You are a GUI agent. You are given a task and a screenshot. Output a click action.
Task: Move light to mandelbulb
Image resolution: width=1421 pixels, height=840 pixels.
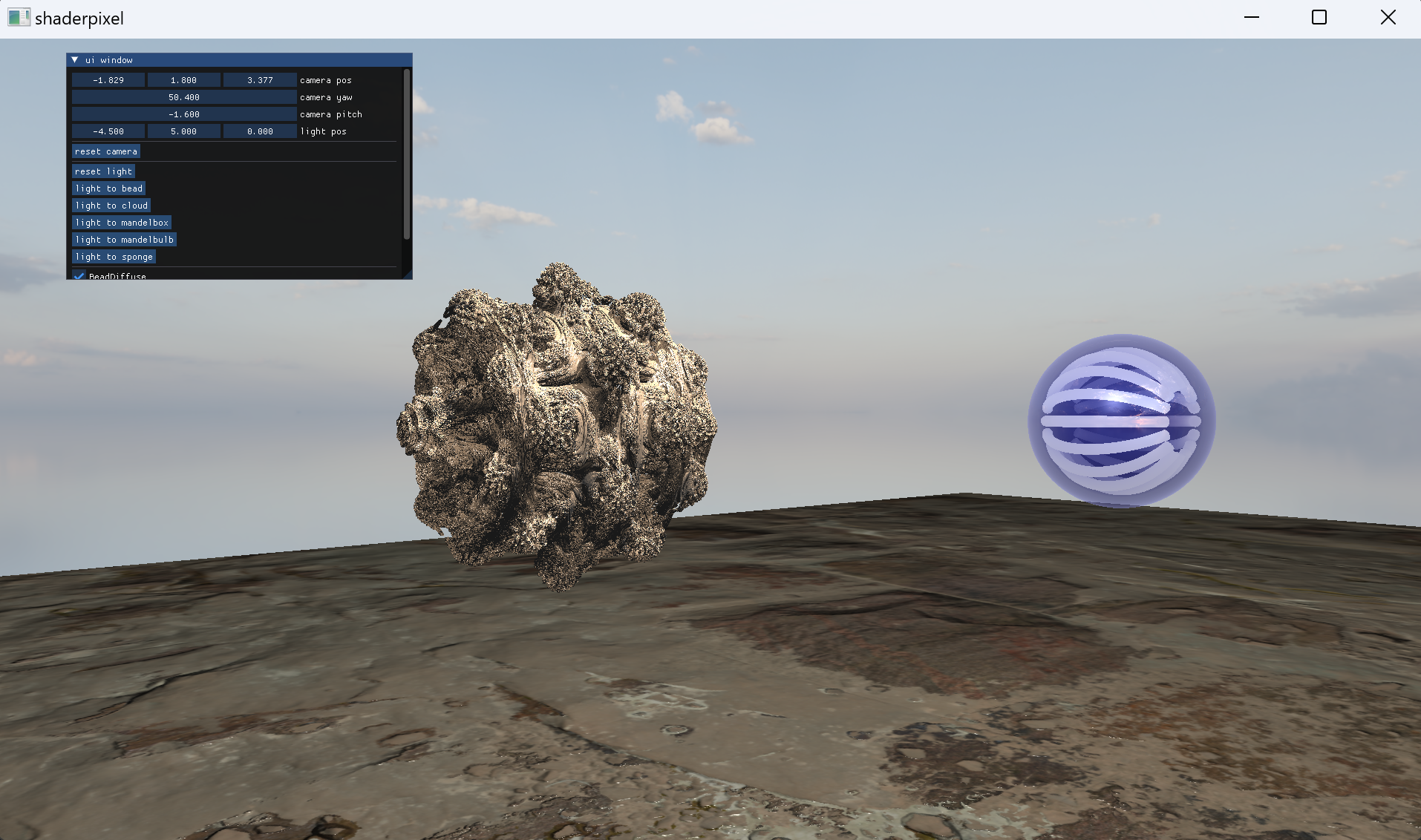124,240
